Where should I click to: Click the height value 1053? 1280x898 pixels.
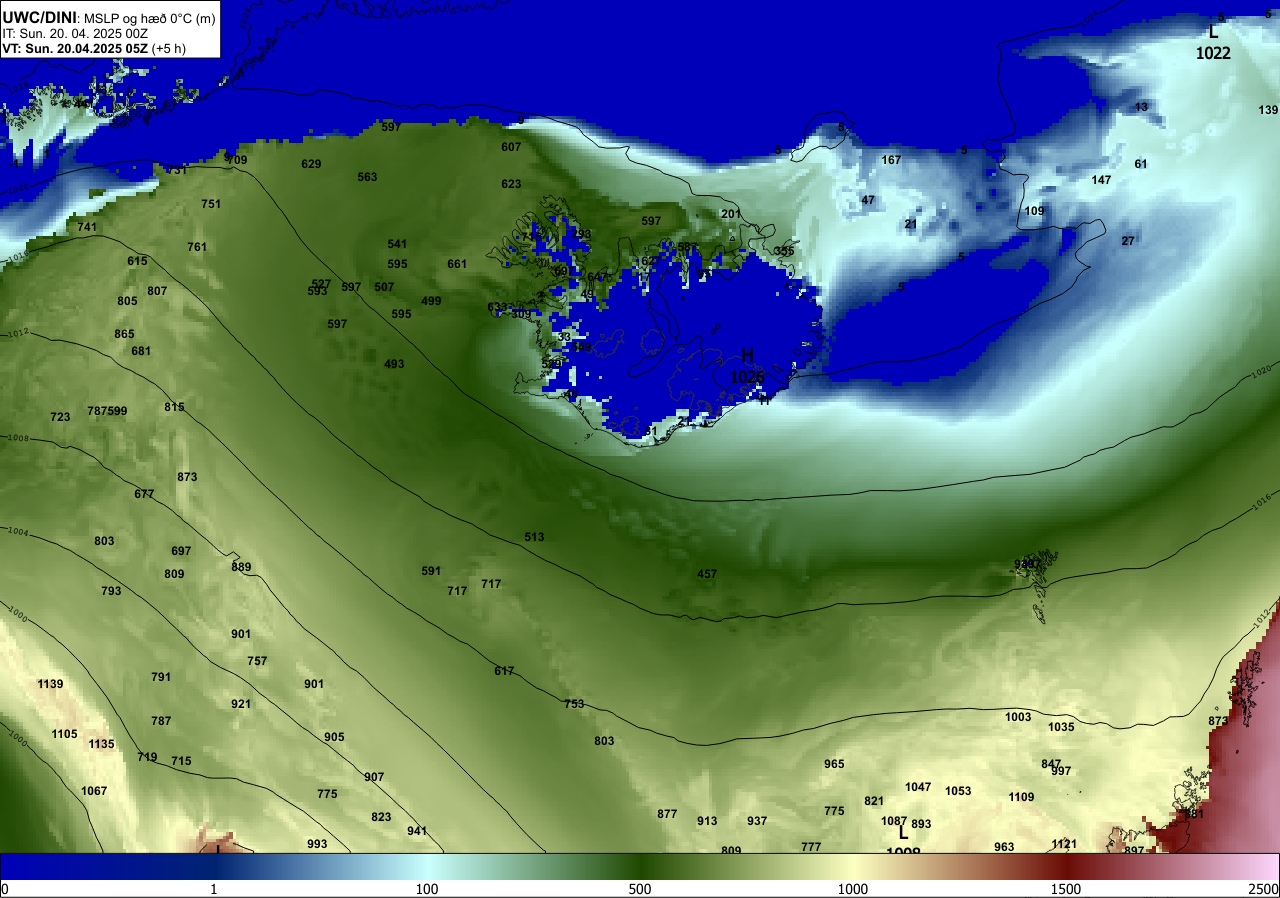coord(958,791)
